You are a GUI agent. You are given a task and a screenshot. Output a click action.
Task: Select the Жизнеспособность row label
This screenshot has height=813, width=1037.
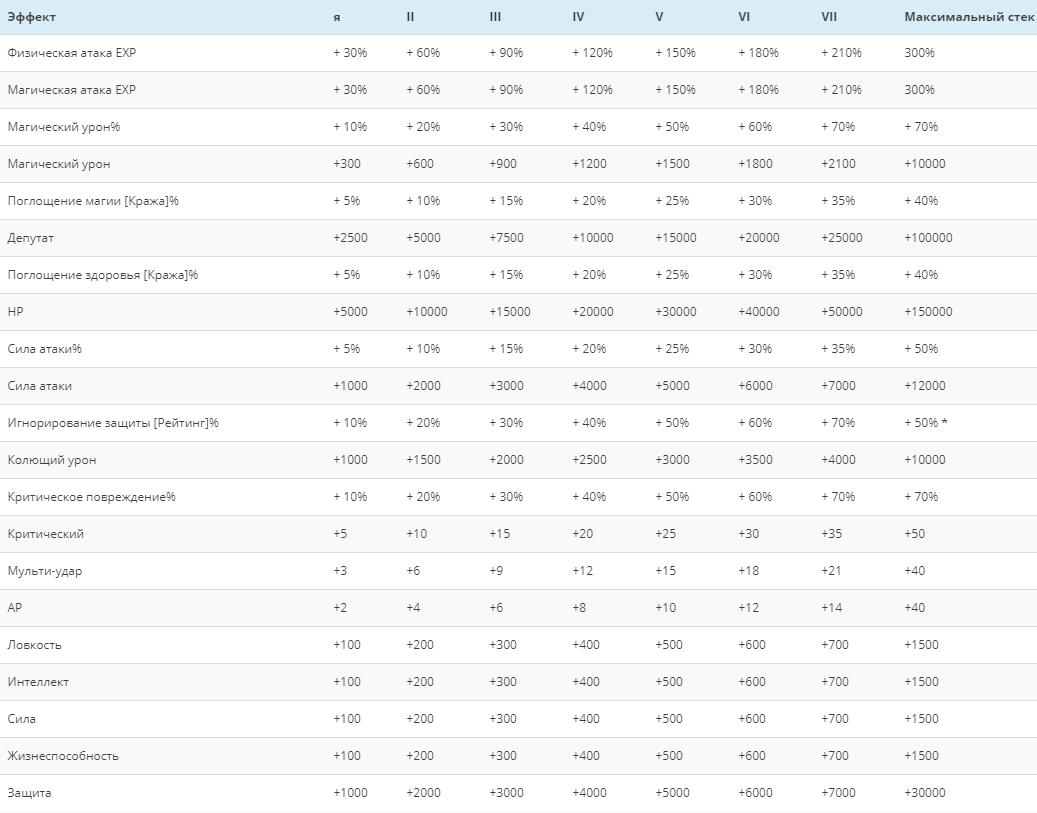click(63, 756)
